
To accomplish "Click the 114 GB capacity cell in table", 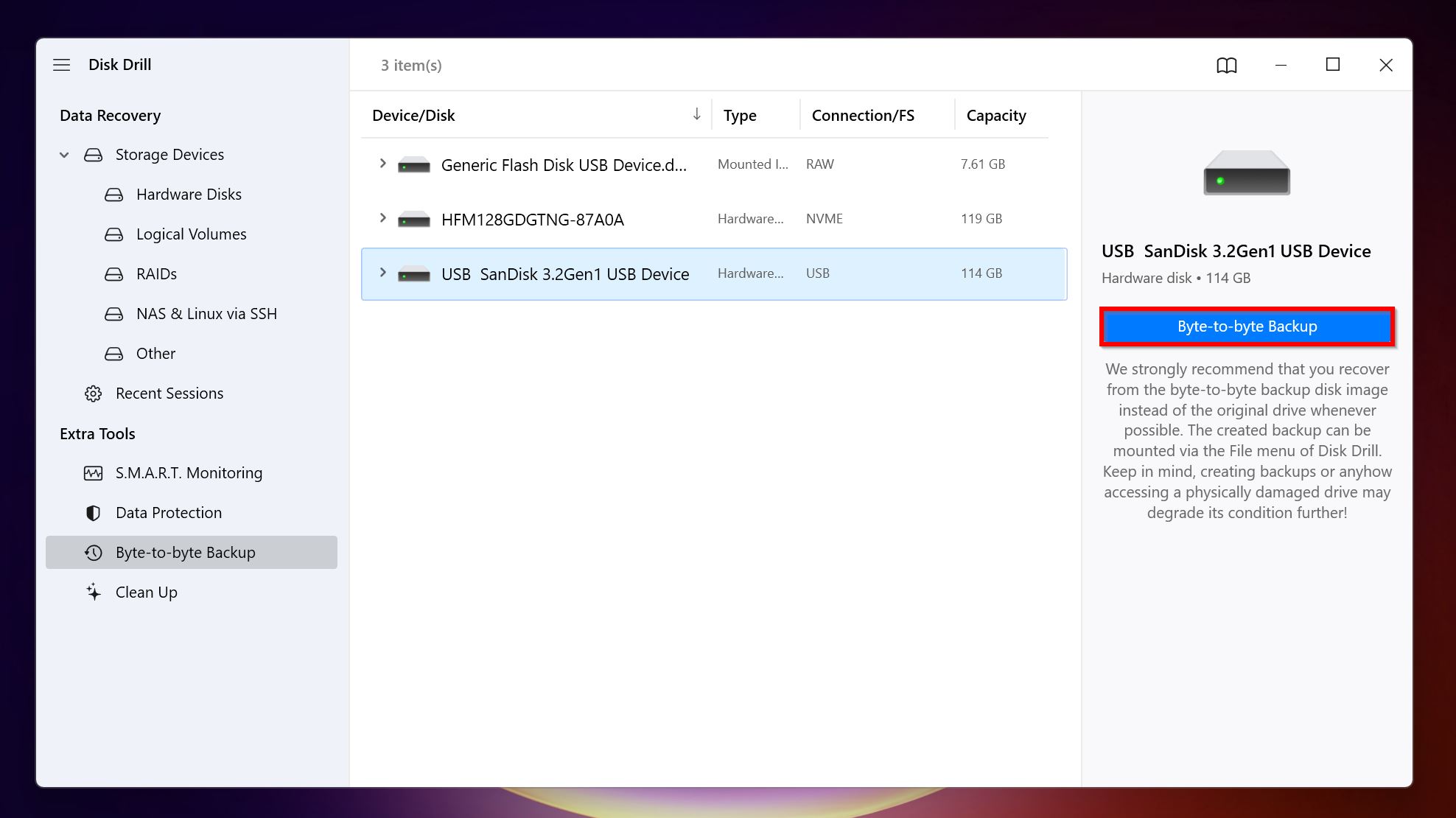I will (981, 273).
